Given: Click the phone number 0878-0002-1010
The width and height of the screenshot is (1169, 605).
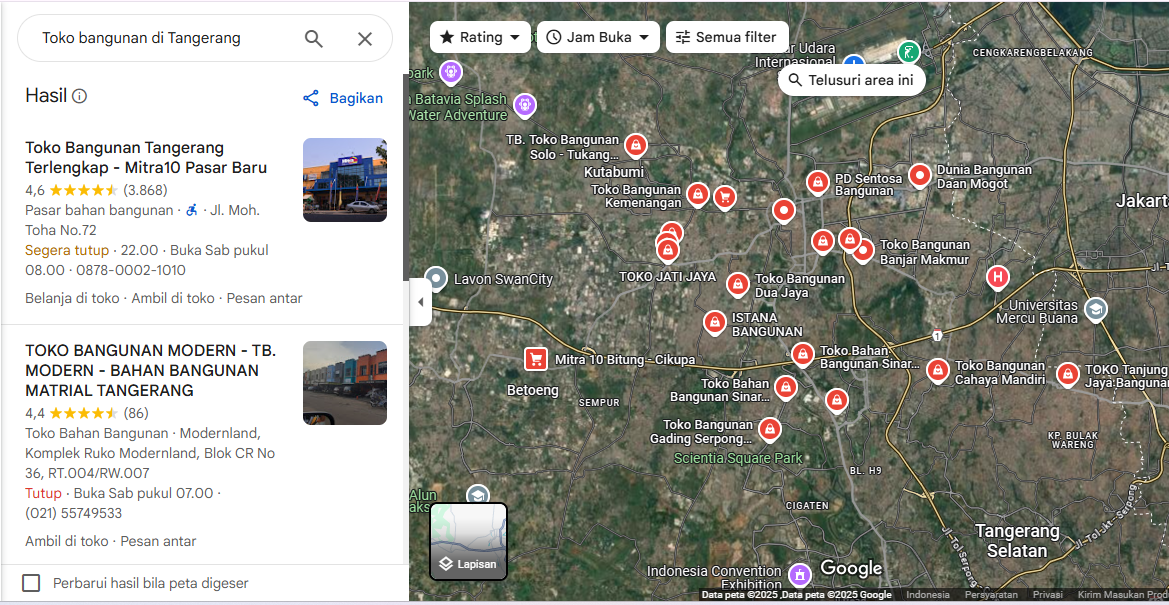Looking at the screenshot, I should point(130,270).
